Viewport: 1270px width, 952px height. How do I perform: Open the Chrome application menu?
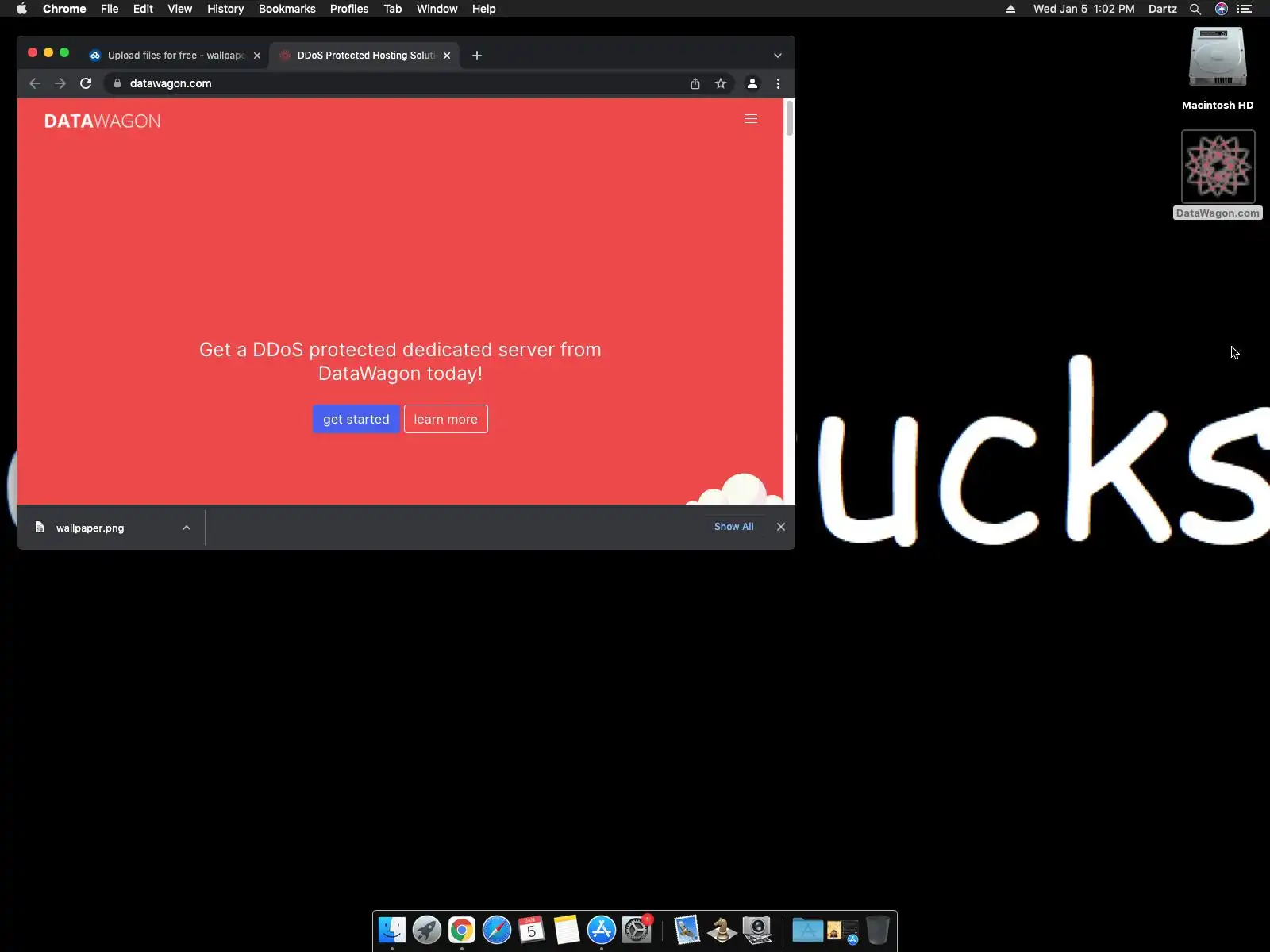point(64,9)
